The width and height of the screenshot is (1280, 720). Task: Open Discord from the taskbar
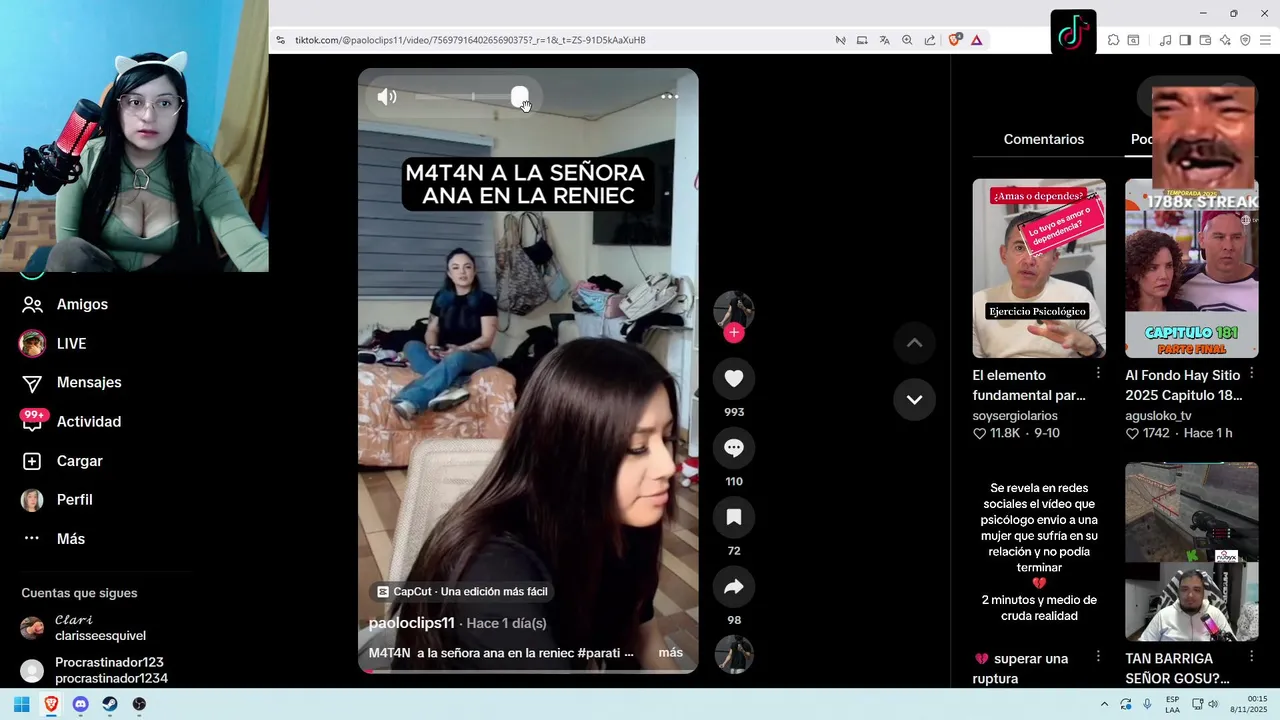80,704
